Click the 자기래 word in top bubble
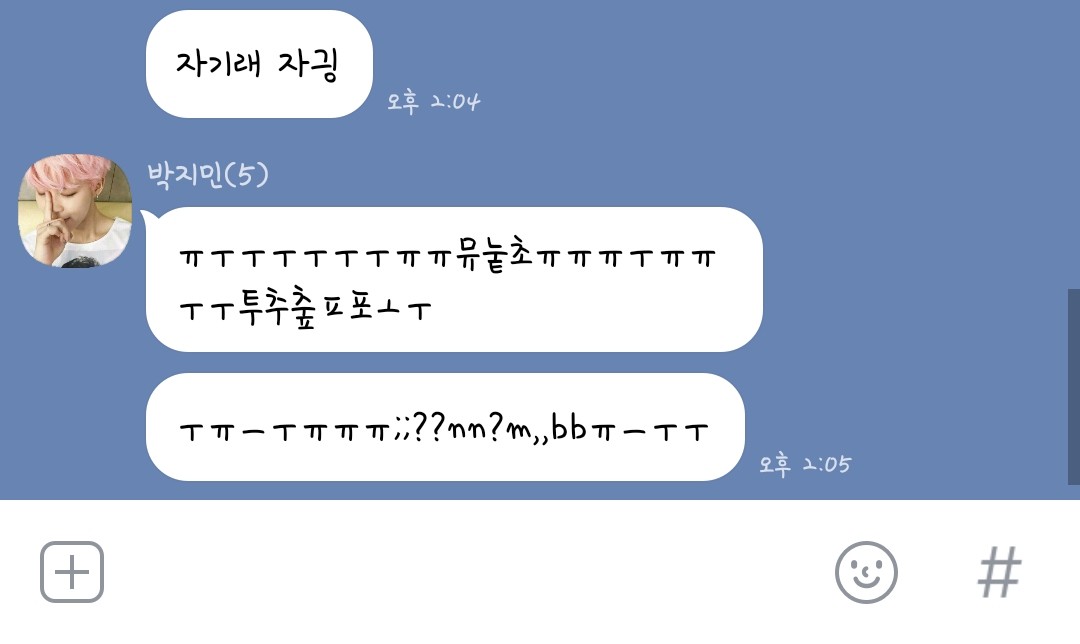Screen dimensions: 1080x644 pos(219,63)
